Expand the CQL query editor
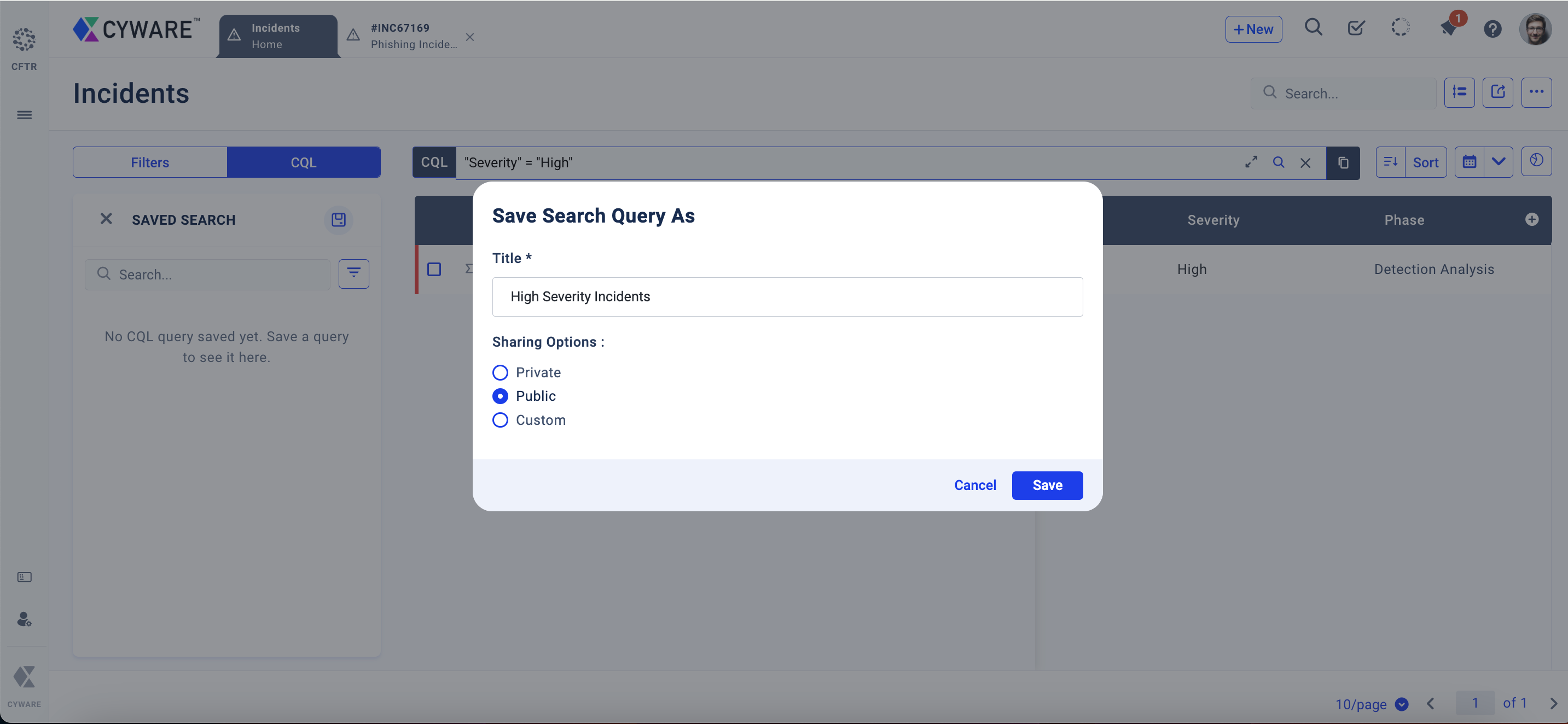Viewport: 1568px width, 724px height. [1251, 162]
